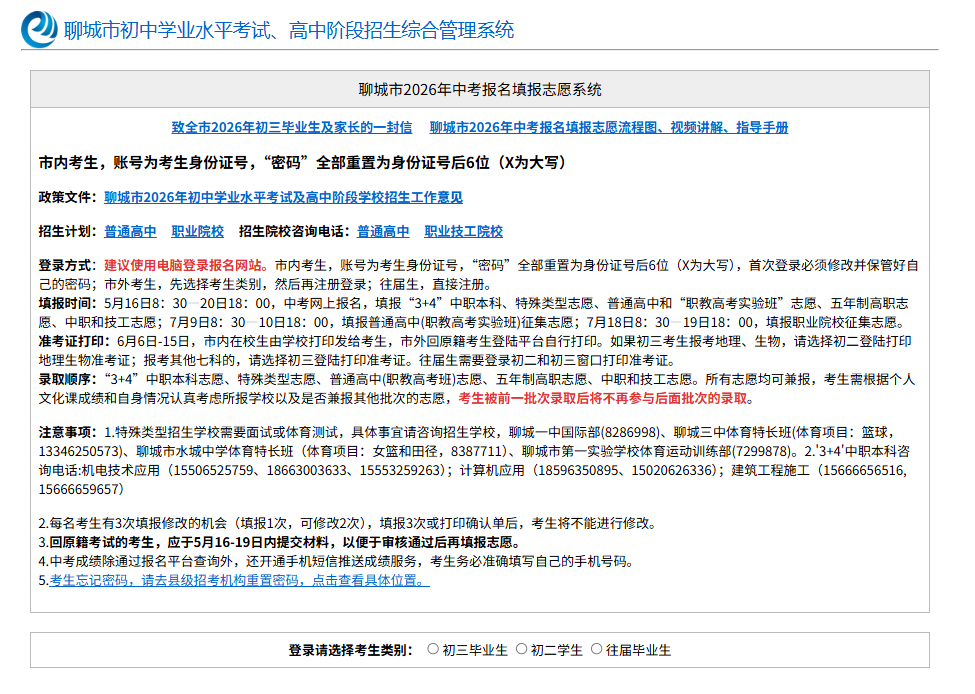This screenshot has height=694, width=975.
Task: Click the bold 注意事项 label
Action: (65, 432)
